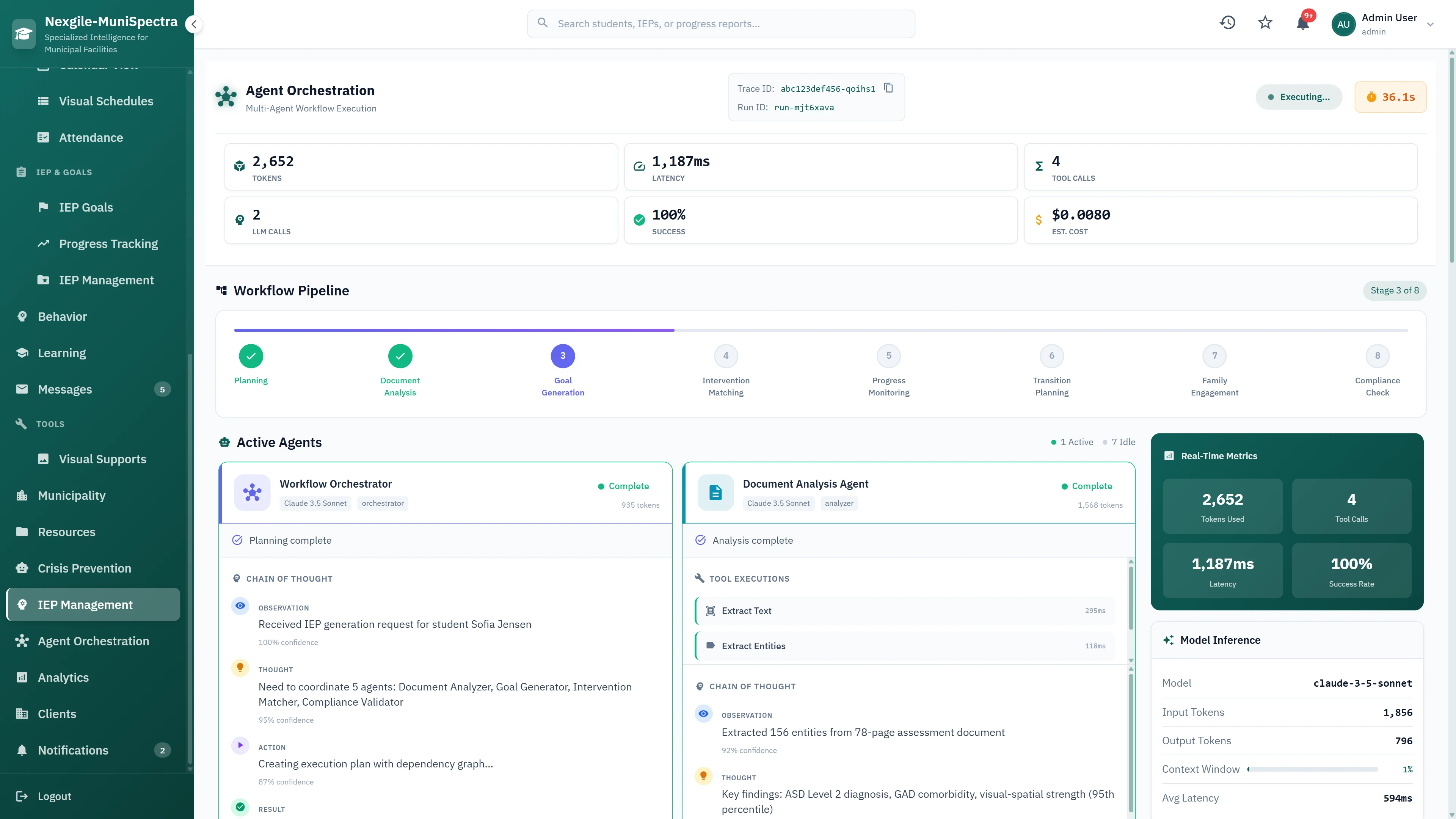Select stage 4 Intervention Matching
1456x819 pixels.
[x=726, y=356]
